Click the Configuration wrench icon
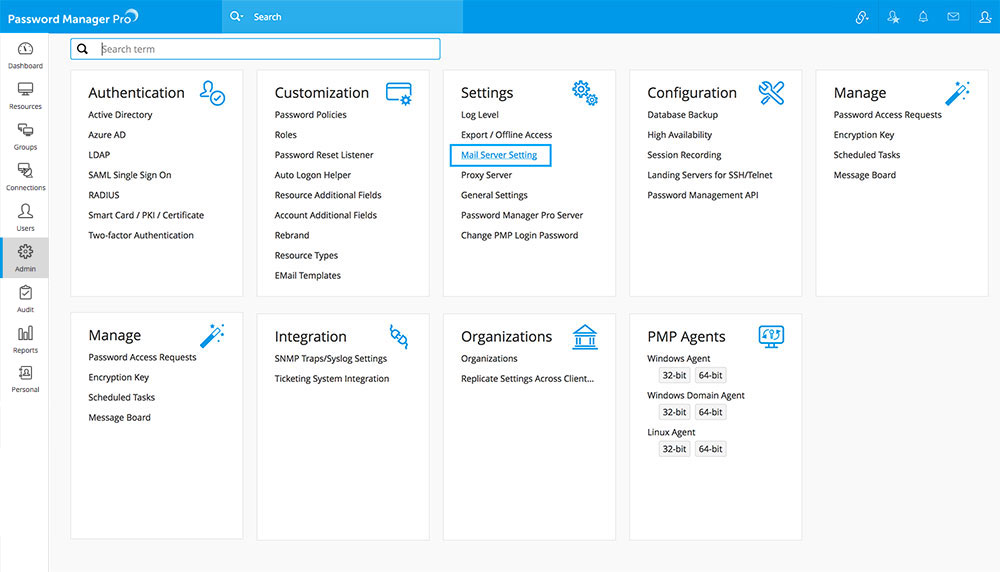Image resolution: width=1000 pixels, height=572 pixels. (771, 93)
